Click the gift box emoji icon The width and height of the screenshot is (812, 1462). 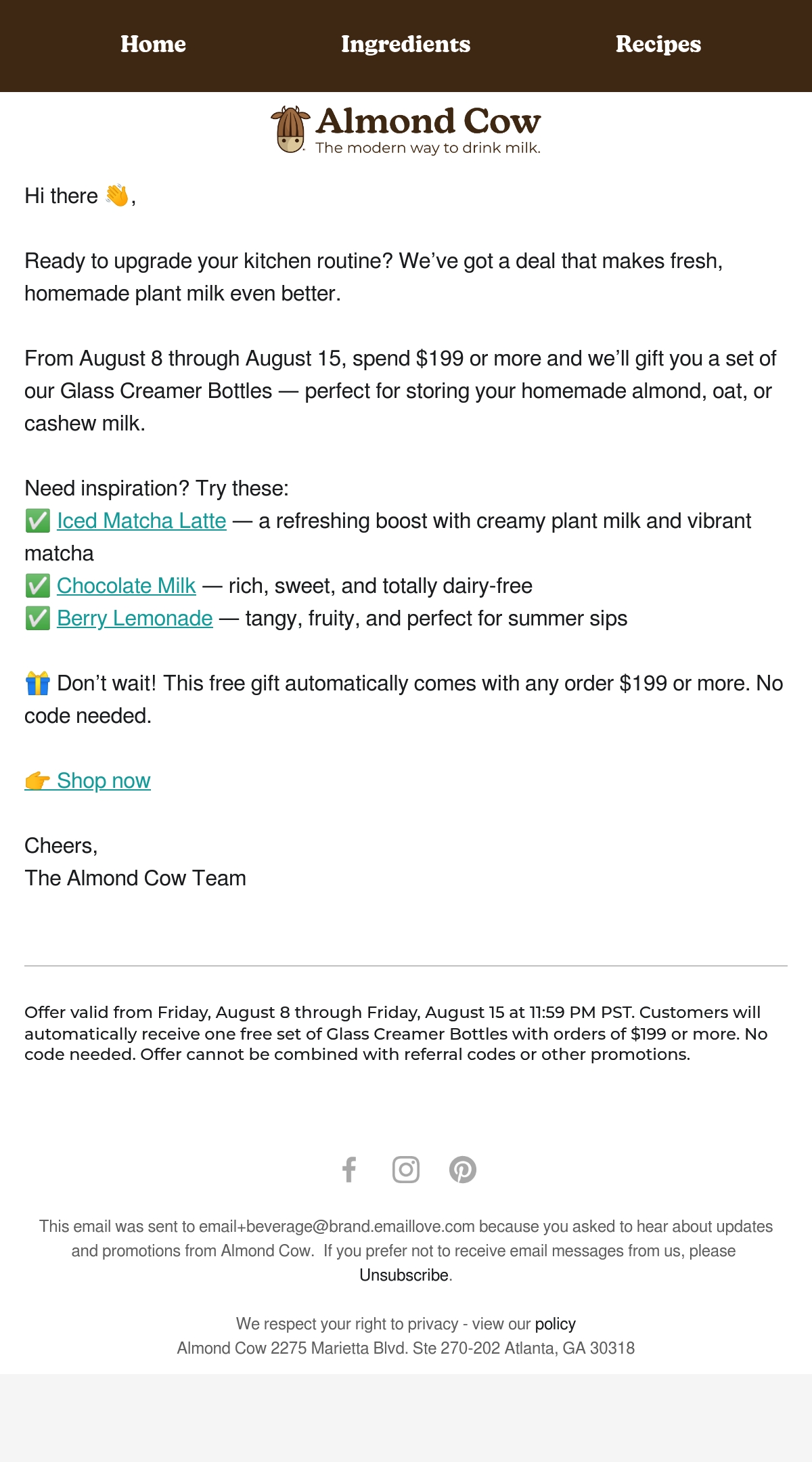point(38,683)
